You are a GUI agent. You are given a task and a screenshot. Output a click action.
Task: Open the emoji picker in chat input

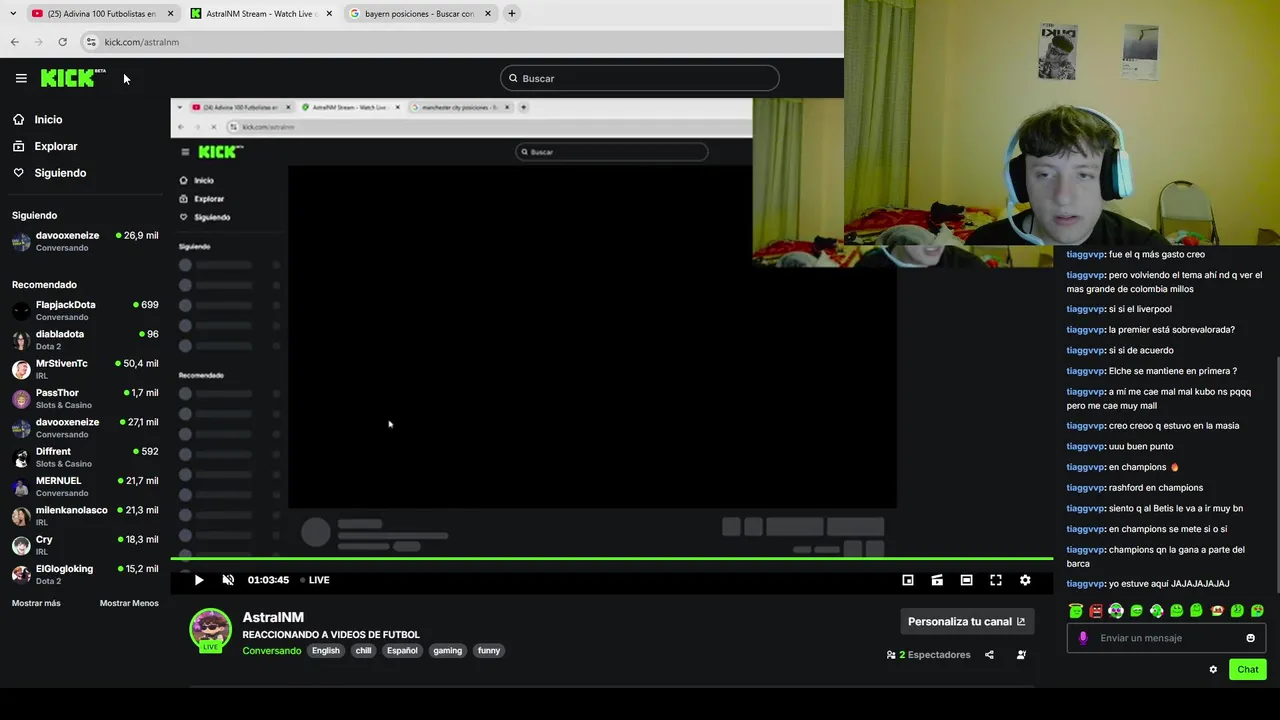[1250, 638]
